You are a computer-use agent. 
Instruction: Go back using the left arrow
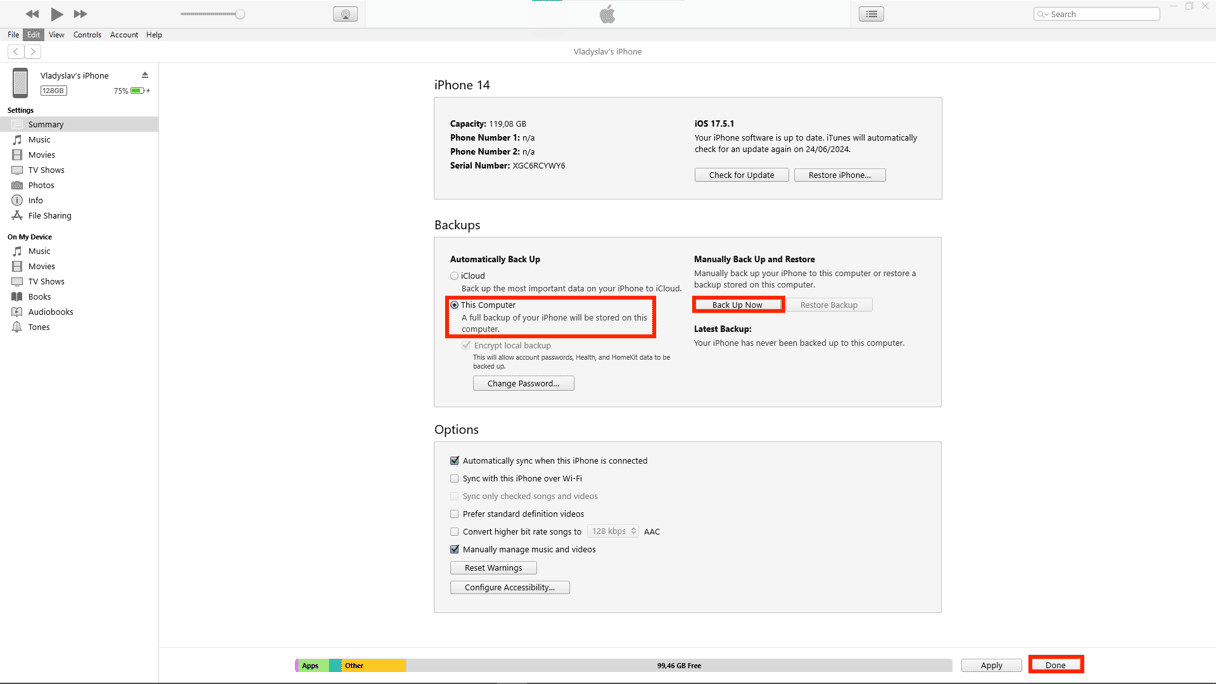click(x=16, y=51)
